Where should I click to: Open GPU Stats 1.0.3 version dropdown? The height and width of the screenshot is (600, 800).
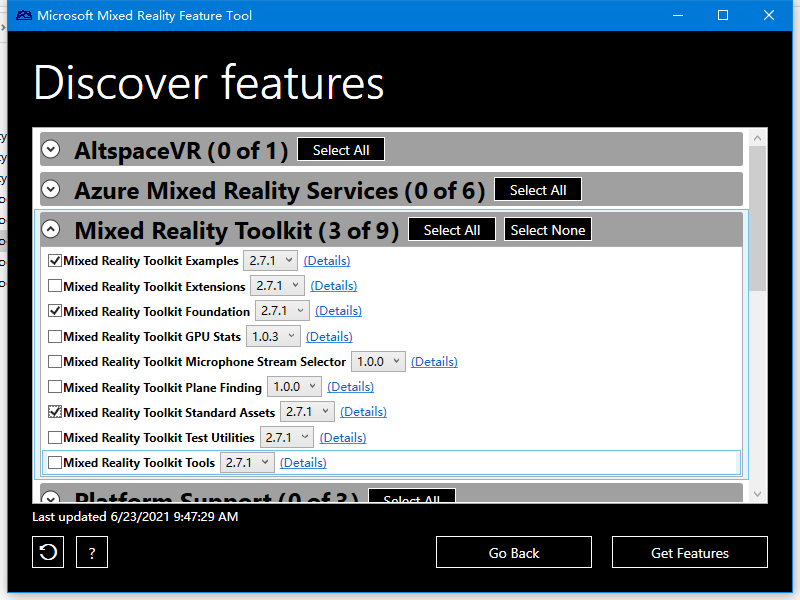[x=273, y=336]
